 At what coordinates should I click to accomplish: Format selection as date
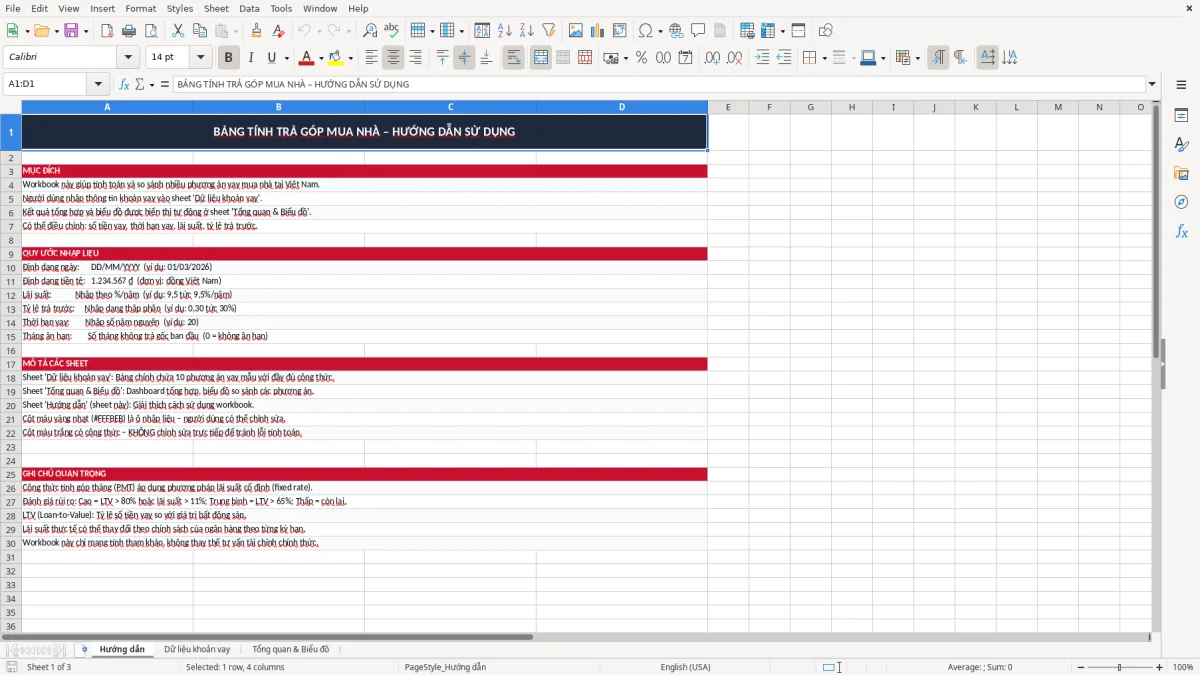coord(685,58)
